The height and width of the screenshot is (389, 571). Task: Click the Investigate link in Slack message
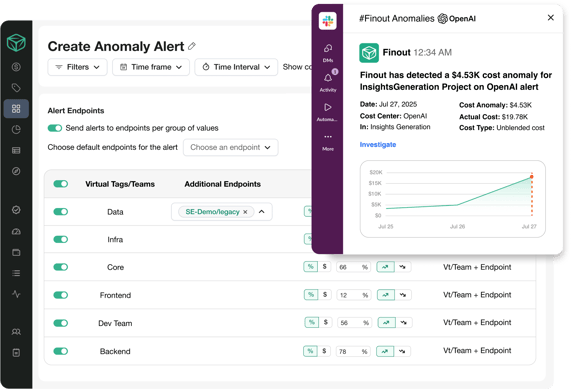click(378, 145)
